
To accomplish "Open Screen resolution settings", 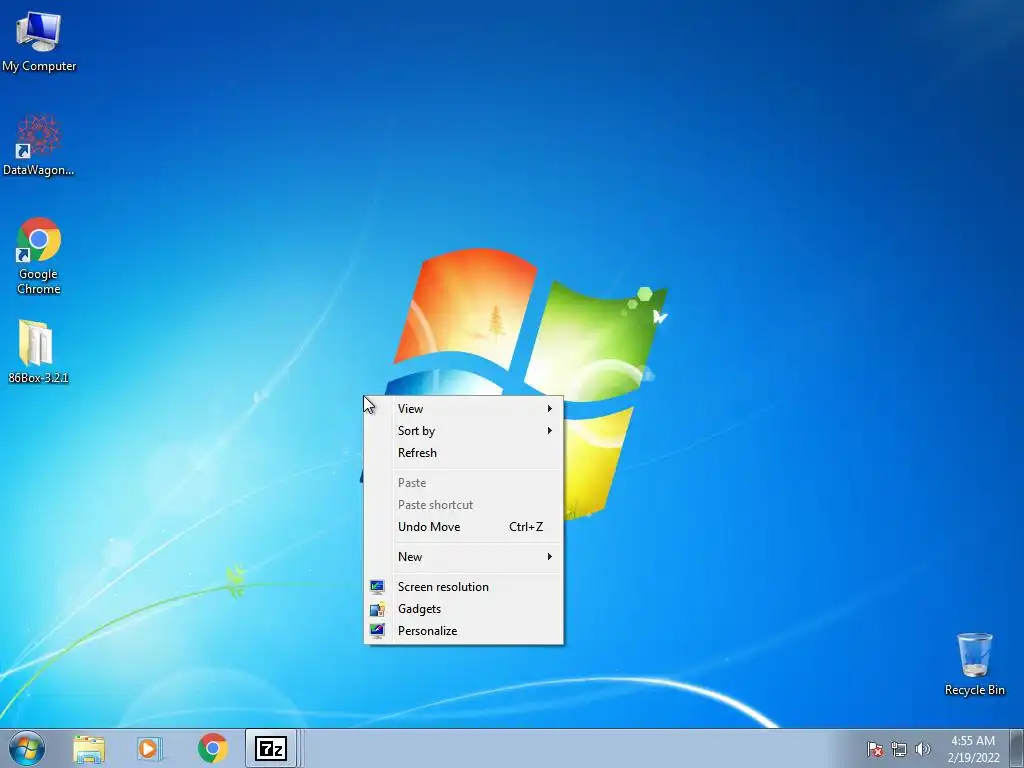I will tap(463, 587).
